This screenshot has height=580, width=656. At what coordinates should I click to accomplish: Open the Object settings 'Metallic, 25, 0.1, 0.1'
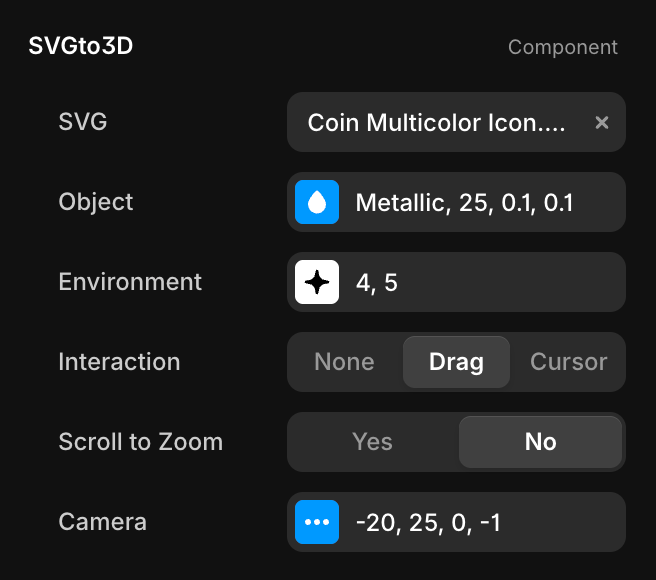point(465,202)
